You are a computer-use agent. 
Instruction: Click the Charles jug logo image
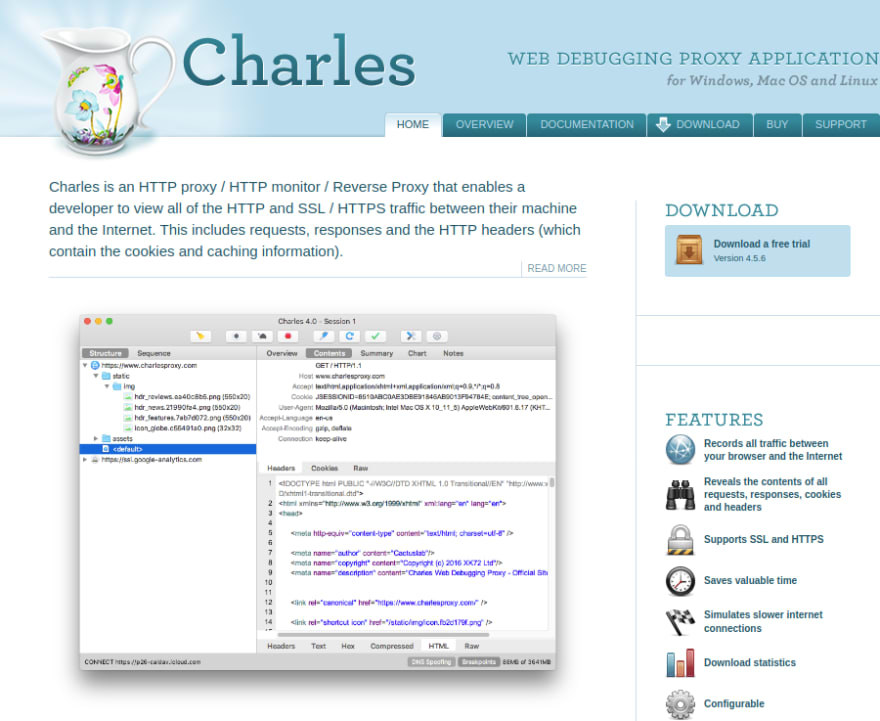click(x=107, y=90)
